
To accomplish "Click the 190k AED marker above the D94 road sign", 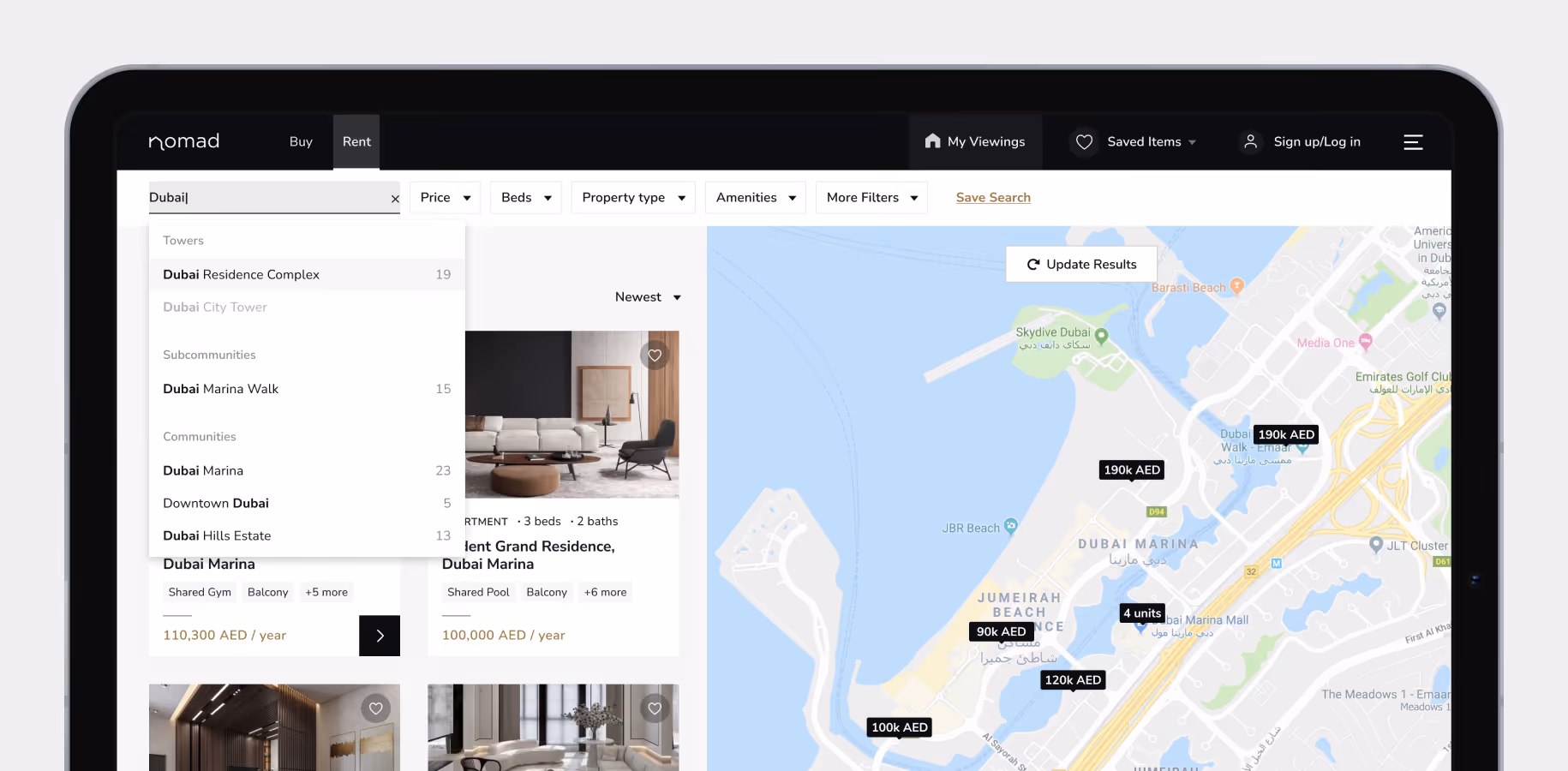I will point(1132,470).
